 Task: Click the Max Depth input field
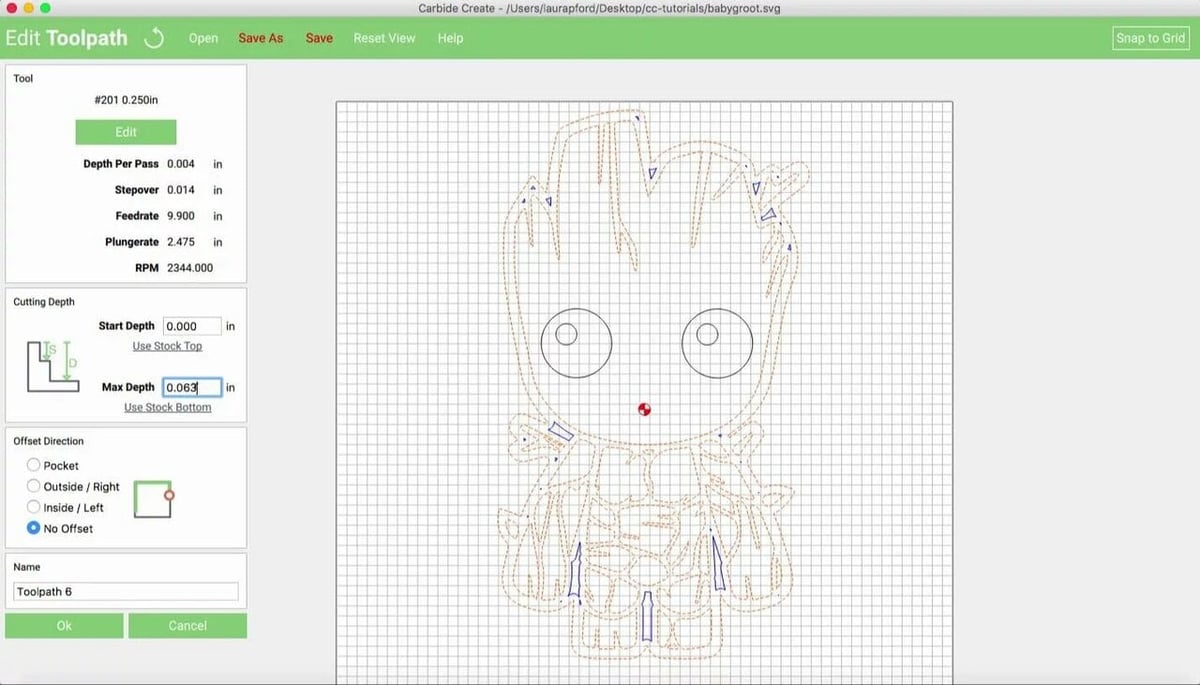pyautogui.click(x=192, y=387)
